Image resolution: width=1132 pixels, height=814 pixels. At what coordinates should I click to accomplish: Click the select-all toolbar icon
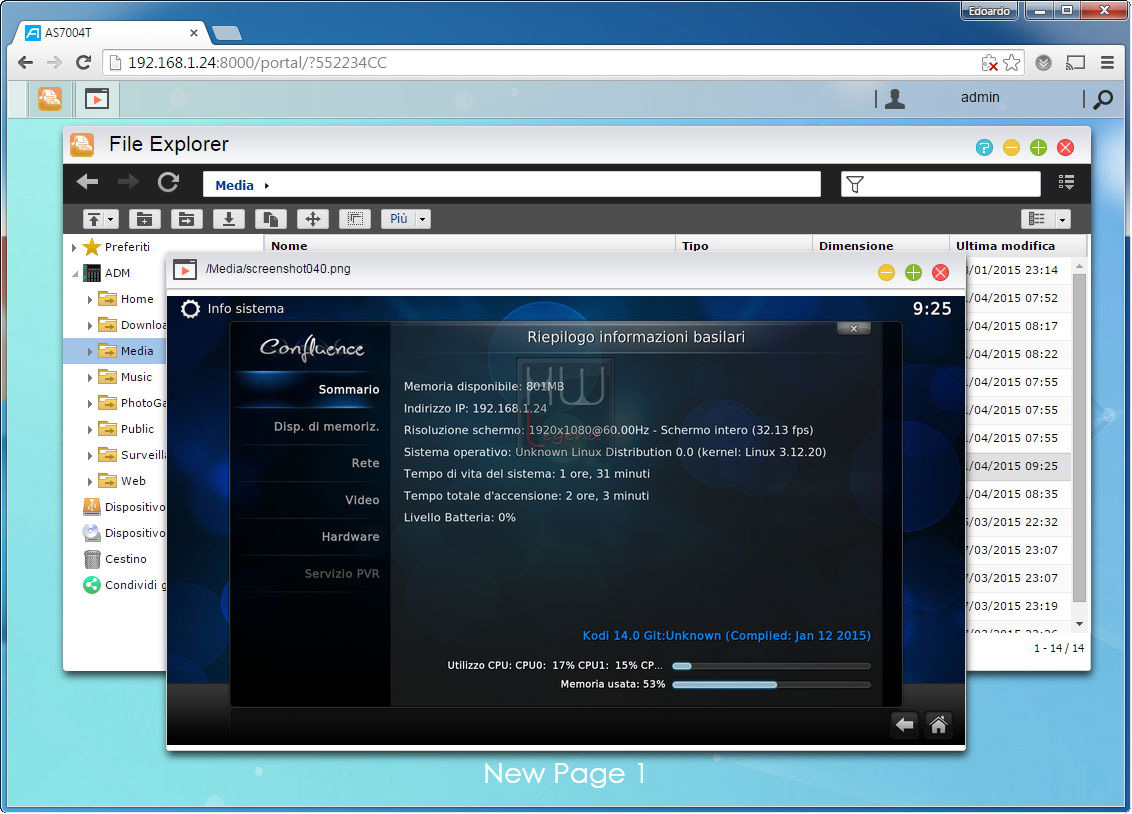click(x=354, y=219)
